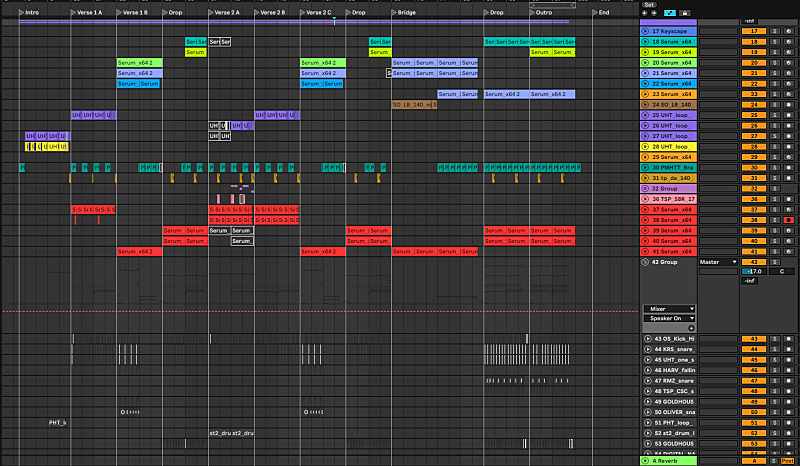Adjust the 42 Group volume value -17.0
The image size is (800, 466).
coord(751,271)
